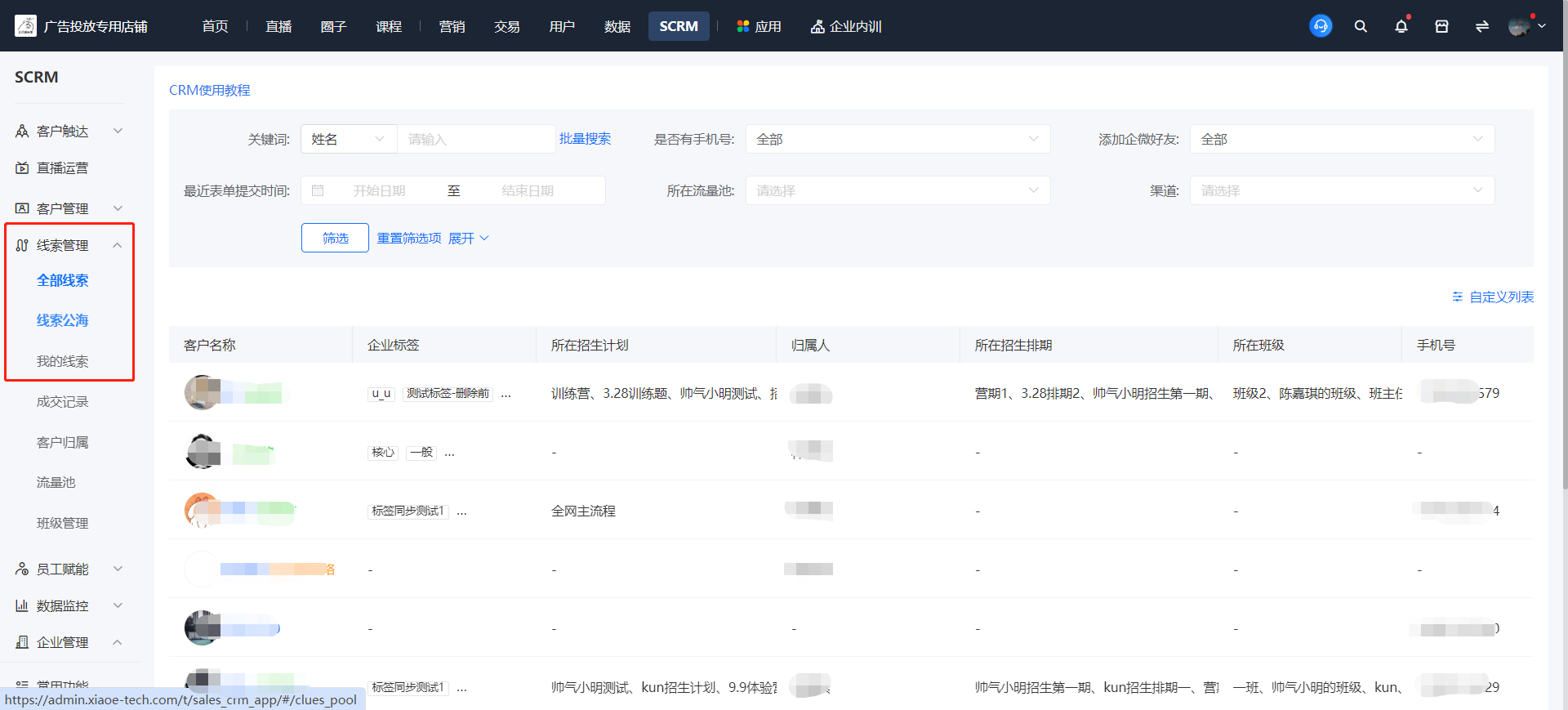Viewport: 1568px width, 710px height.
Task: Expand the 客户触达 menu chevron
Action: pyautogui.click(x=118, y=131)
